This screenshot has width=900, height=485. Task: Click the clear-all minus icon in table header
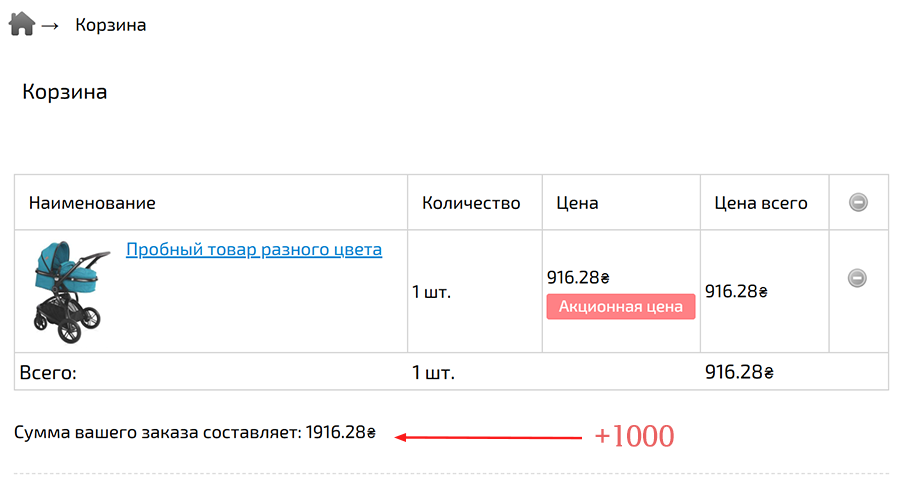pyautogui.click(x=857, y=203)
